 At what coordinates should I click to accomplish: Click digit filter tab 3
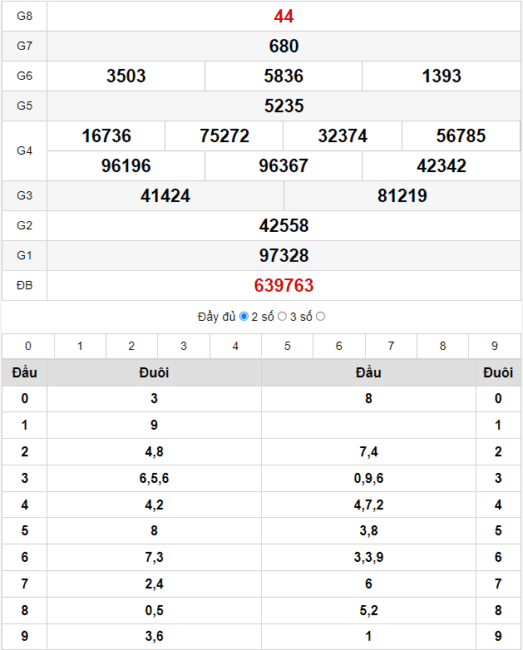184,346
